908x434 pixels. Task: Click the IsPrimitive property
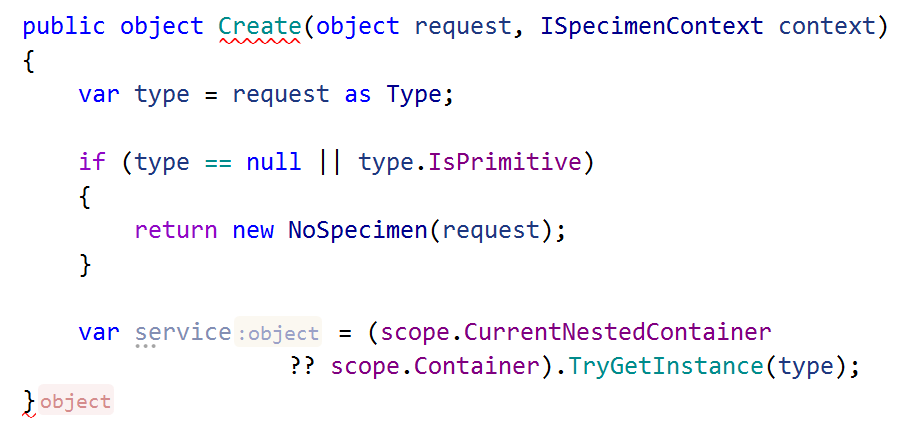pos(504,162)
